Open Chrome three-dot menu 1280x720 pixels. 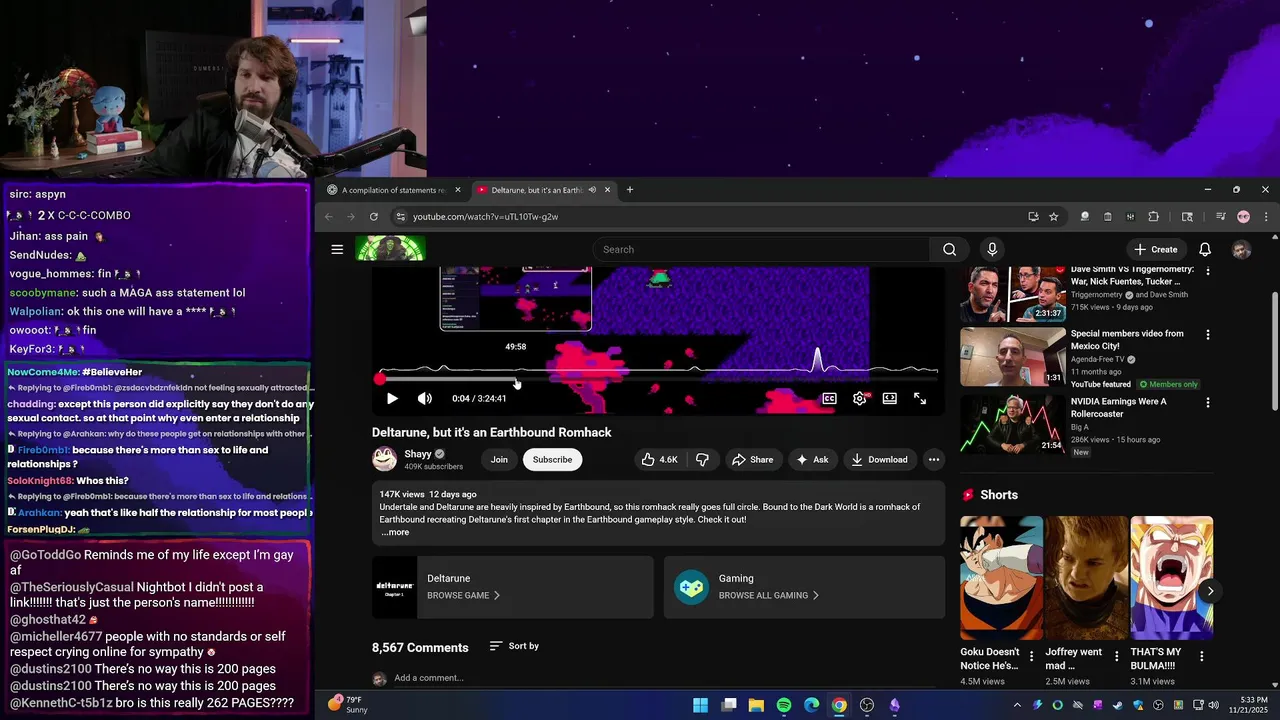[x=1266, y=216]
